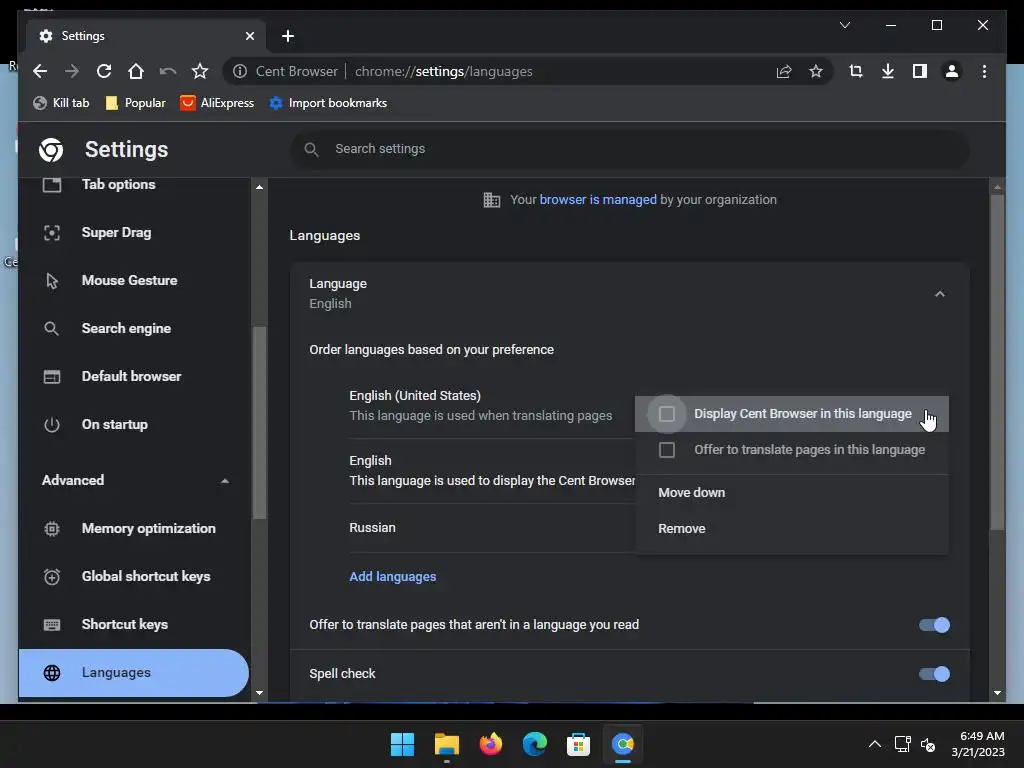Viewport: 1024px width, 768px height.
Task: Close the Settings tab
Action: [249, 36]
